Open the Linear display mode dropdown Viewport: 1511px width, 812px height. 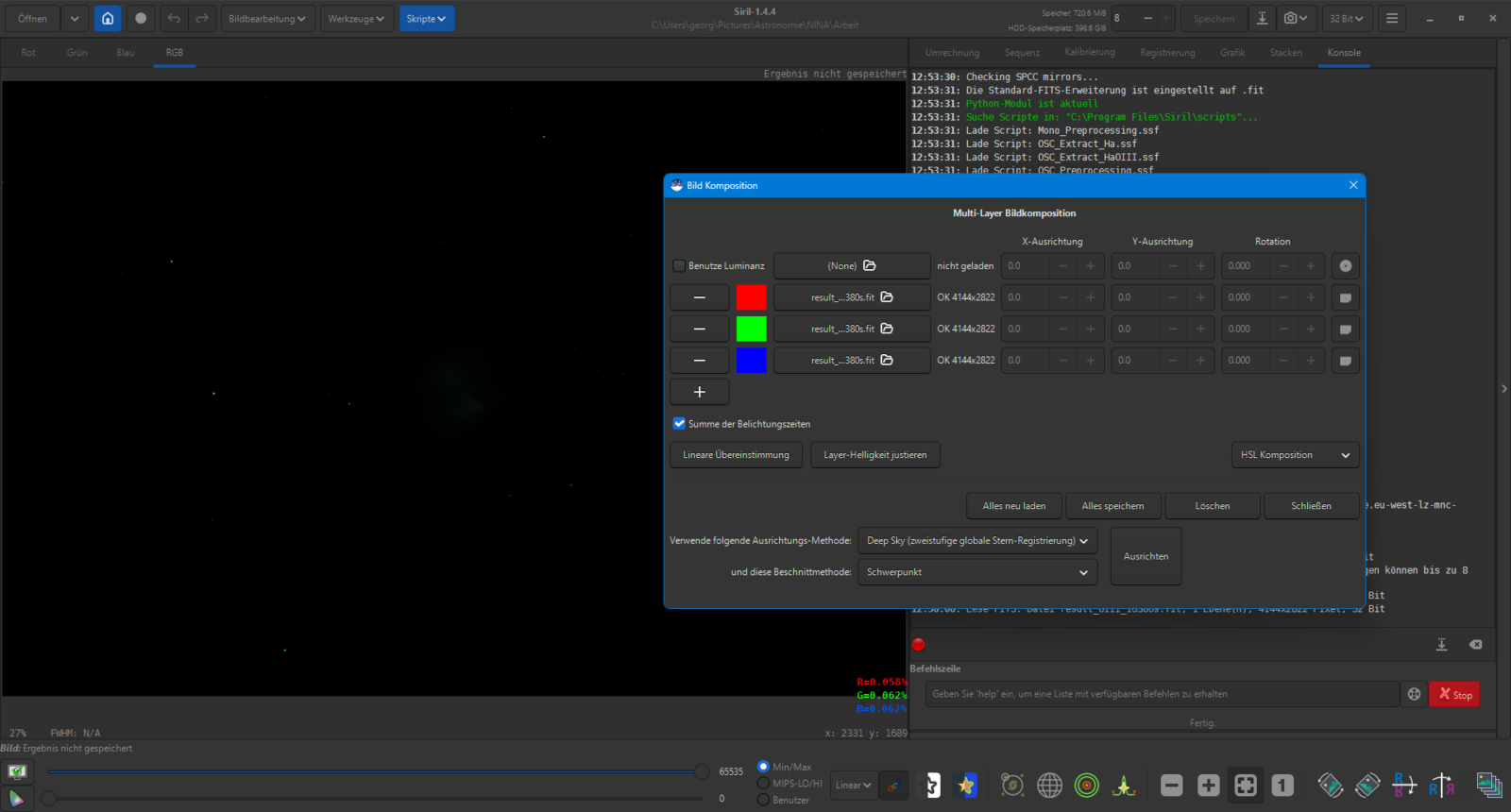point(853,785)
